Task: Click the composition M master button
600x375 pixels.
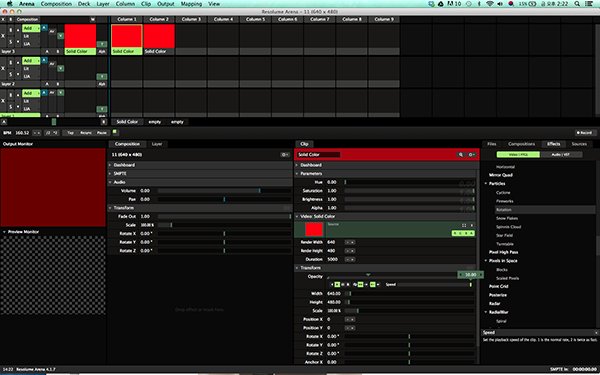Action: click(93, 19)
